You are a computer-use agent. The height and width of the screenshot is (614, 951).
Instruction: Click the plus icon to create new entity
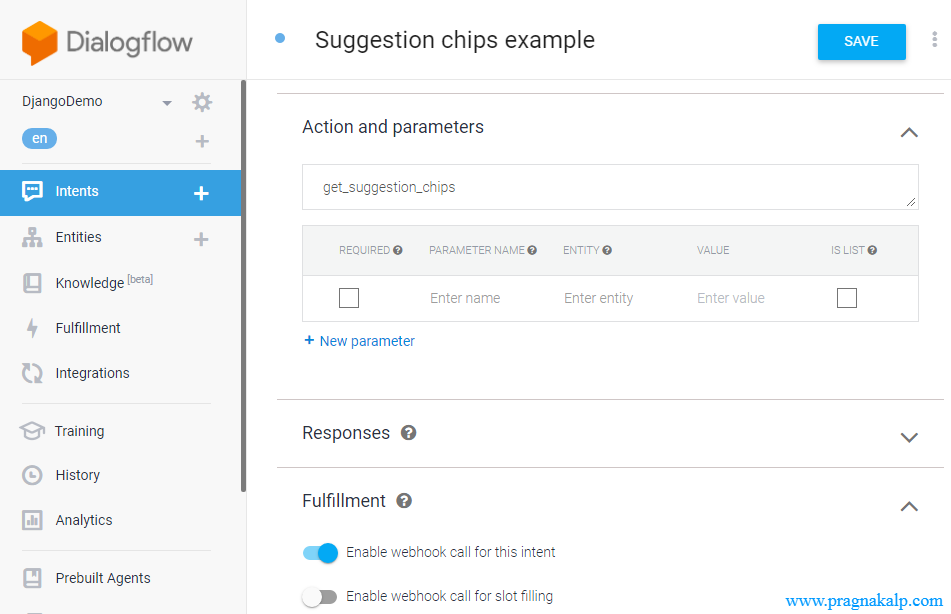pyautogui.click(x=201, y=239)
